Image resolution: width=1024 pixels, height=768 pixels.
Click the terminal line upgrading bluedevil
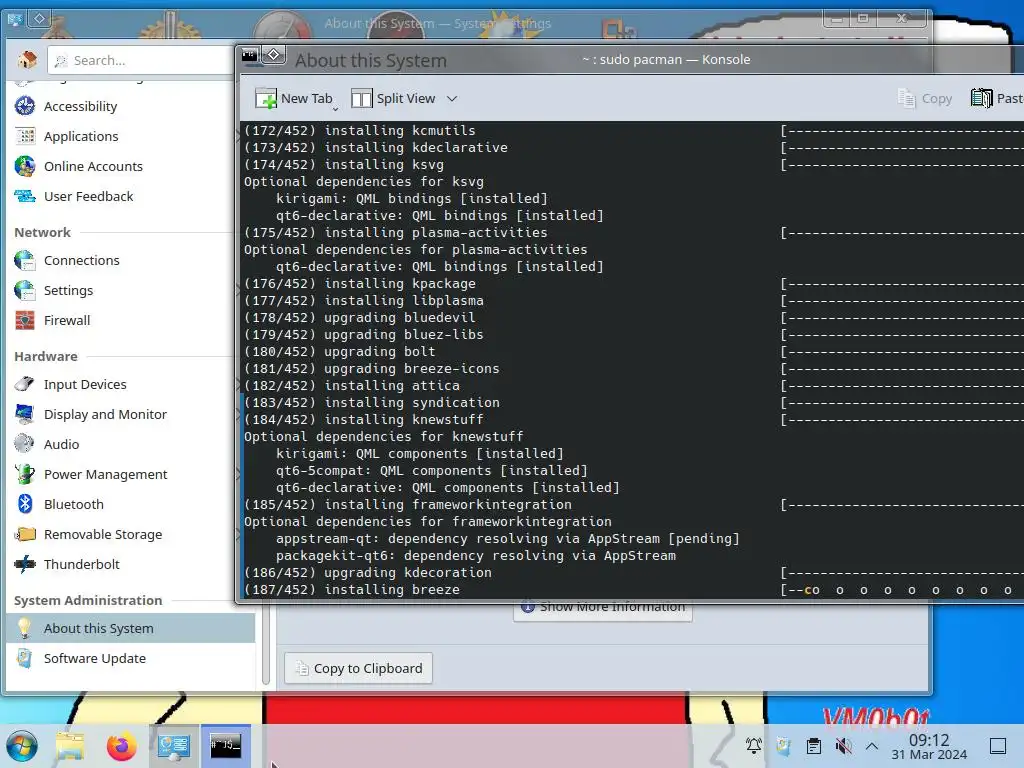pyautogui.click(x=360, y=317)
